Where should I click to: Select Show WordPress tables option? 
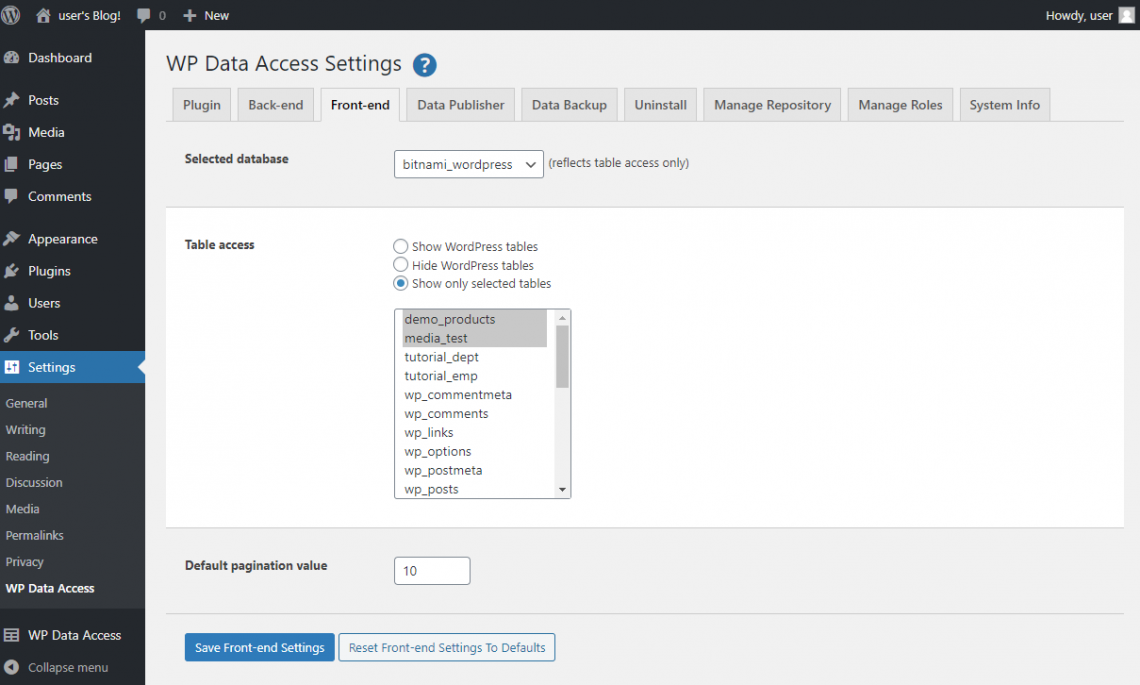pyautogui.click(x=400, y=246)
